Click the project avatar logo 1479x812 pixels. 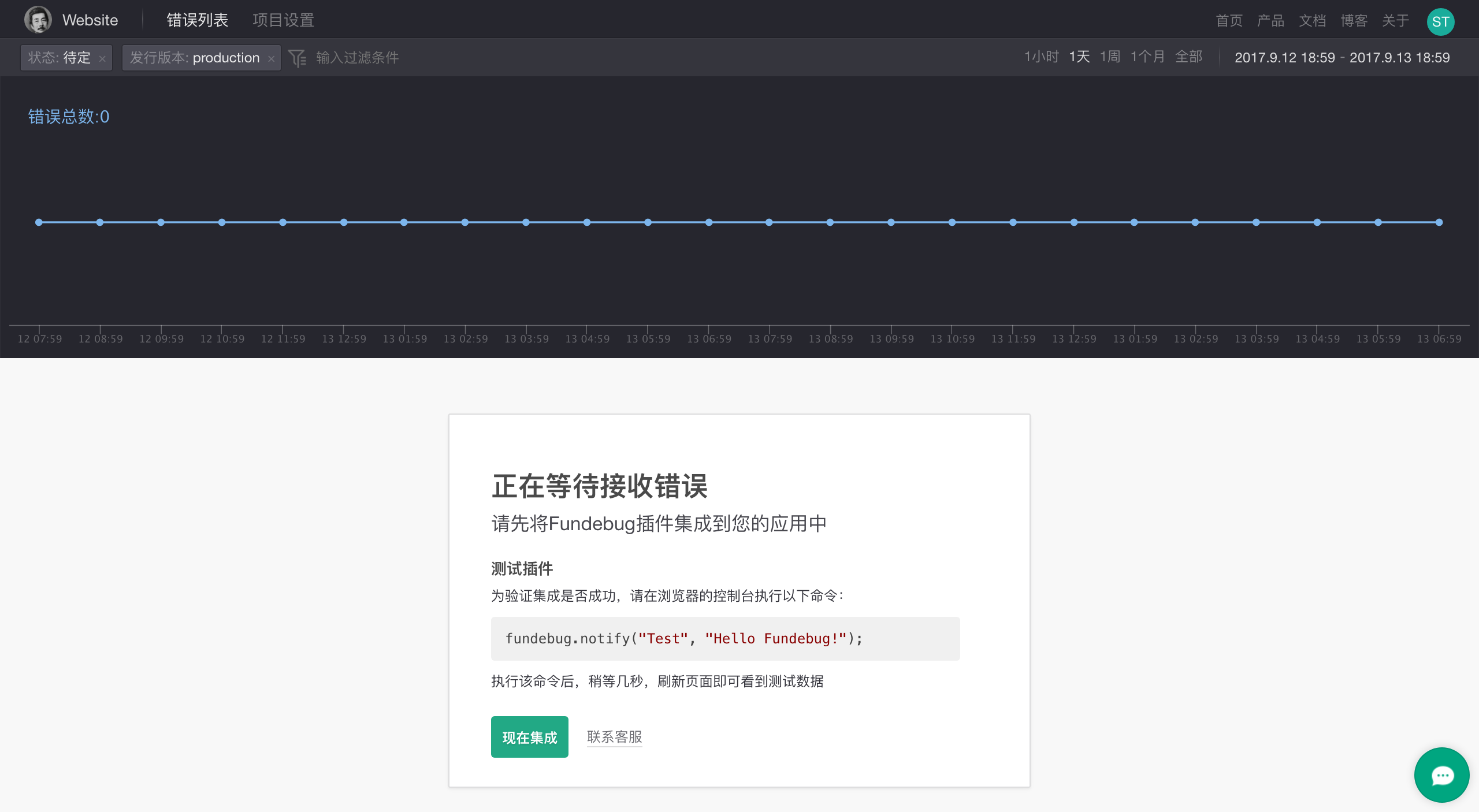tap(38, 20)
